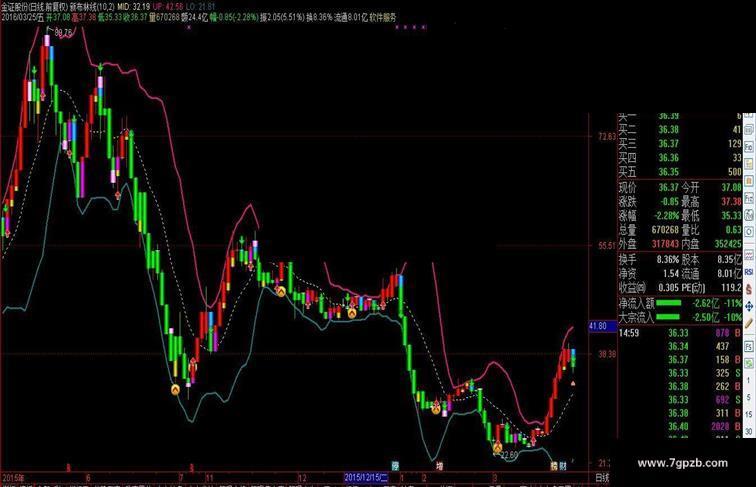Screen dimensions: 756x487
Task: Click the 最低 value 35.33
Action: click(x=731, y=215)
